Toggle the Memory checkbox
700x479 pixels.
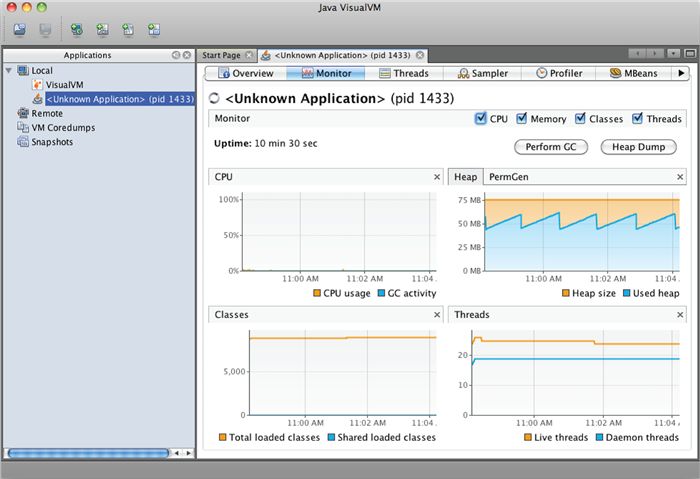523,119
